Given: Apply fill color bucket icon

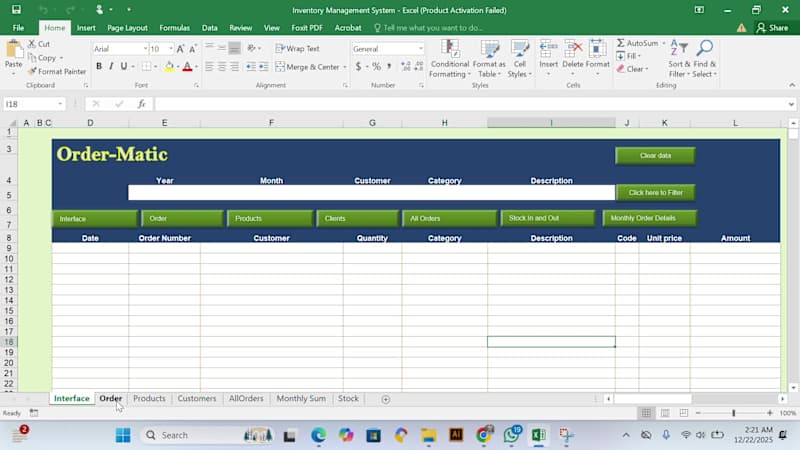Looking at the screenshot, I should pyautogui.click(x=169, y=66).
